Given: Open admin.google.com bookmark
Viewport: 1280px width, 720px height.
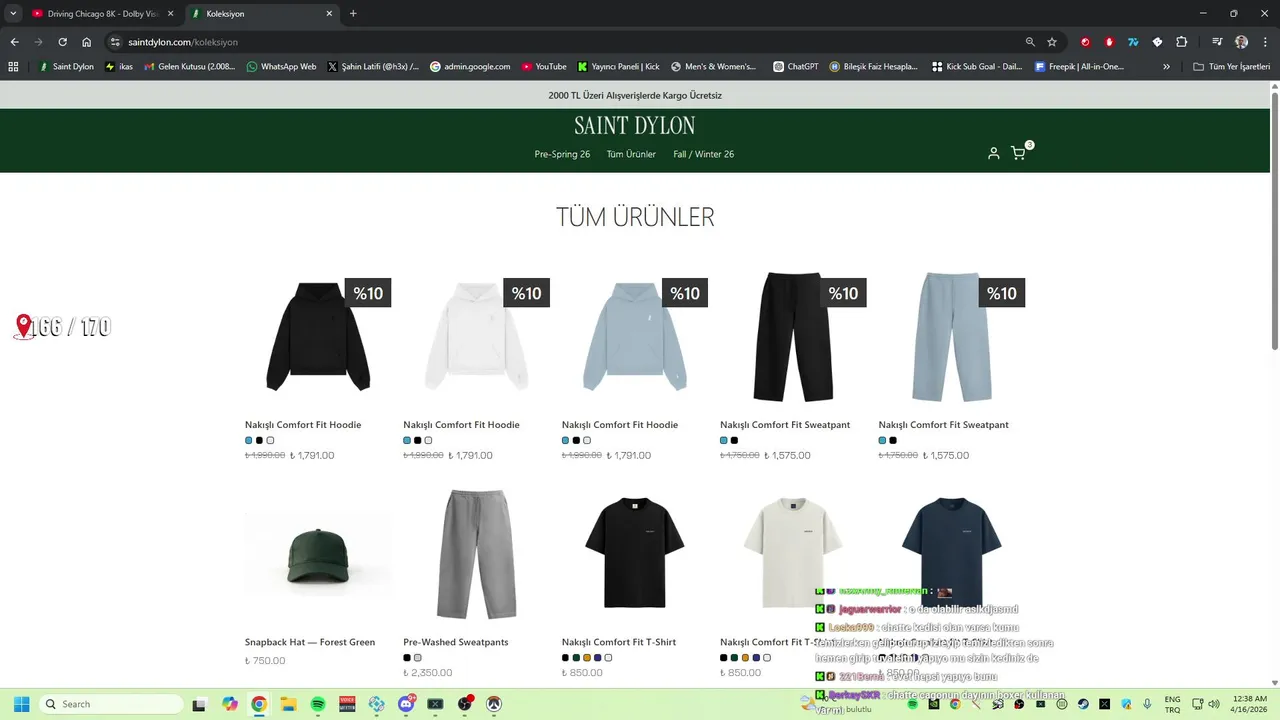Looking at the screenshot, I should pos(470,67).
